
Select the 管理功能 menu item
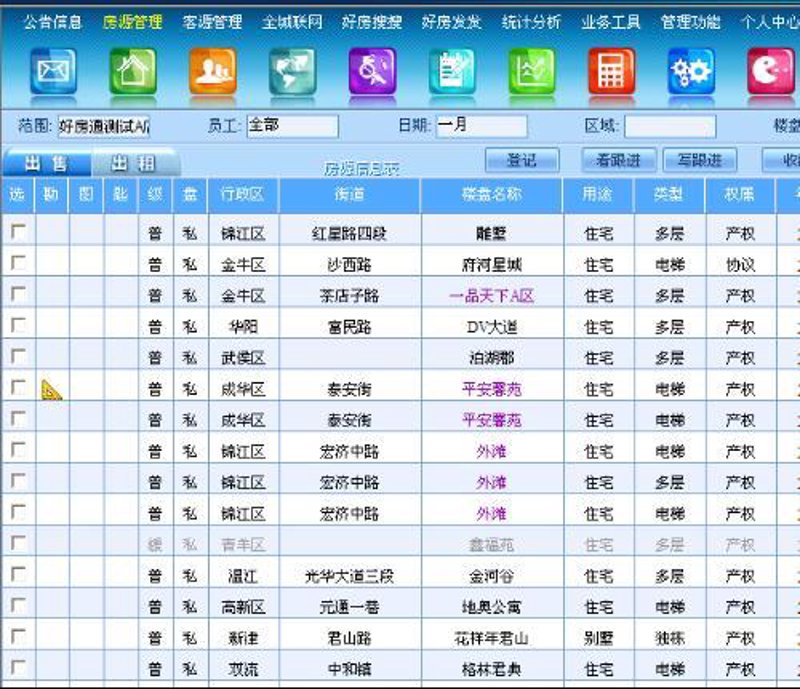pos(691,22)
